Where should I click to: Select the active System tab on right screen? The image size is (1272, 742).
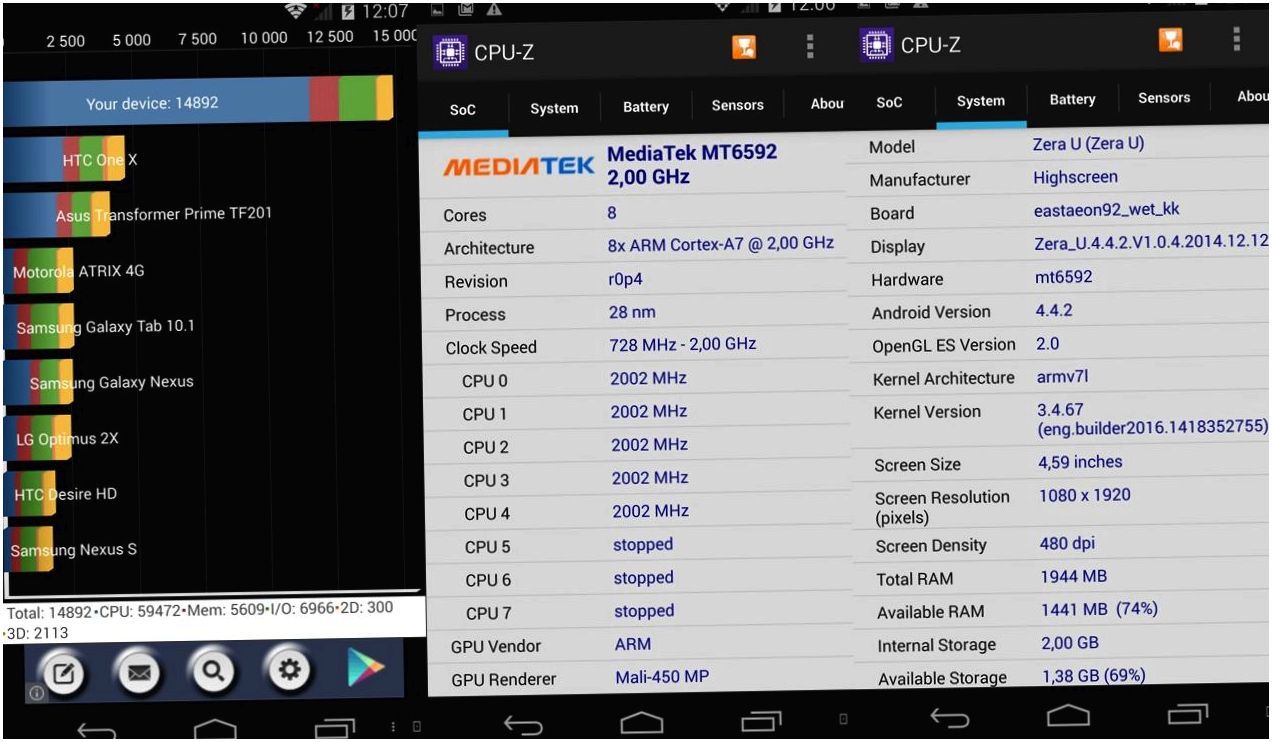[980, 101]
